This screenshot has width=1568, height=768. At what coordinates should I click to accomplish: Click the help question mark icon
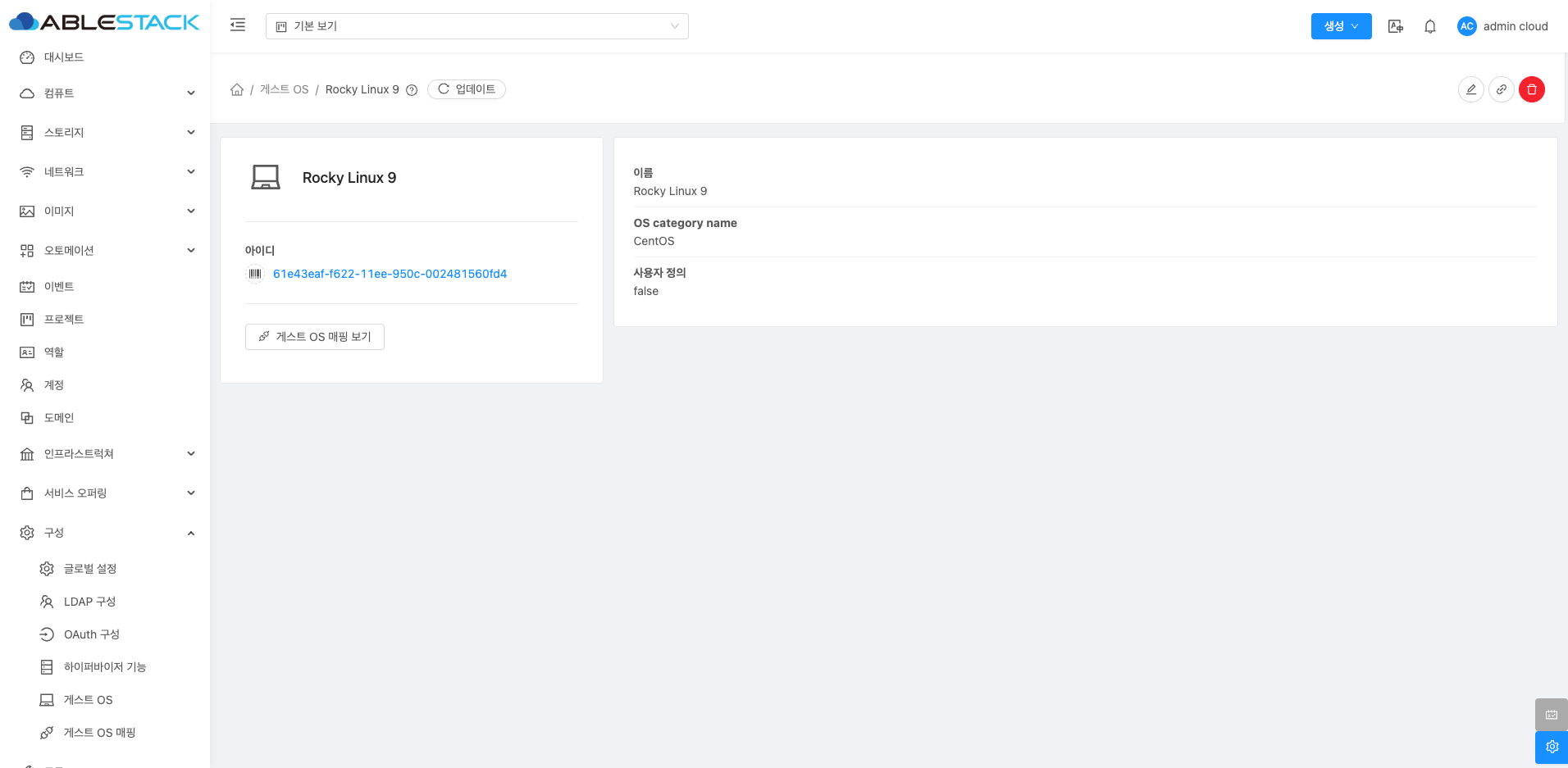(x=412, y=90)
